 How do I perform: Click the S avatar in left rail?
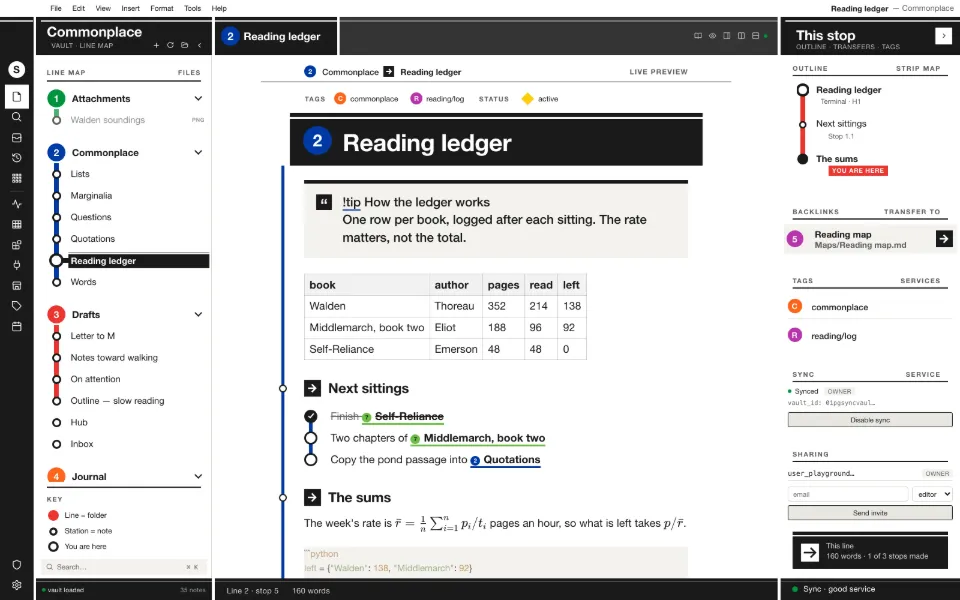click(x=17, y=70)
